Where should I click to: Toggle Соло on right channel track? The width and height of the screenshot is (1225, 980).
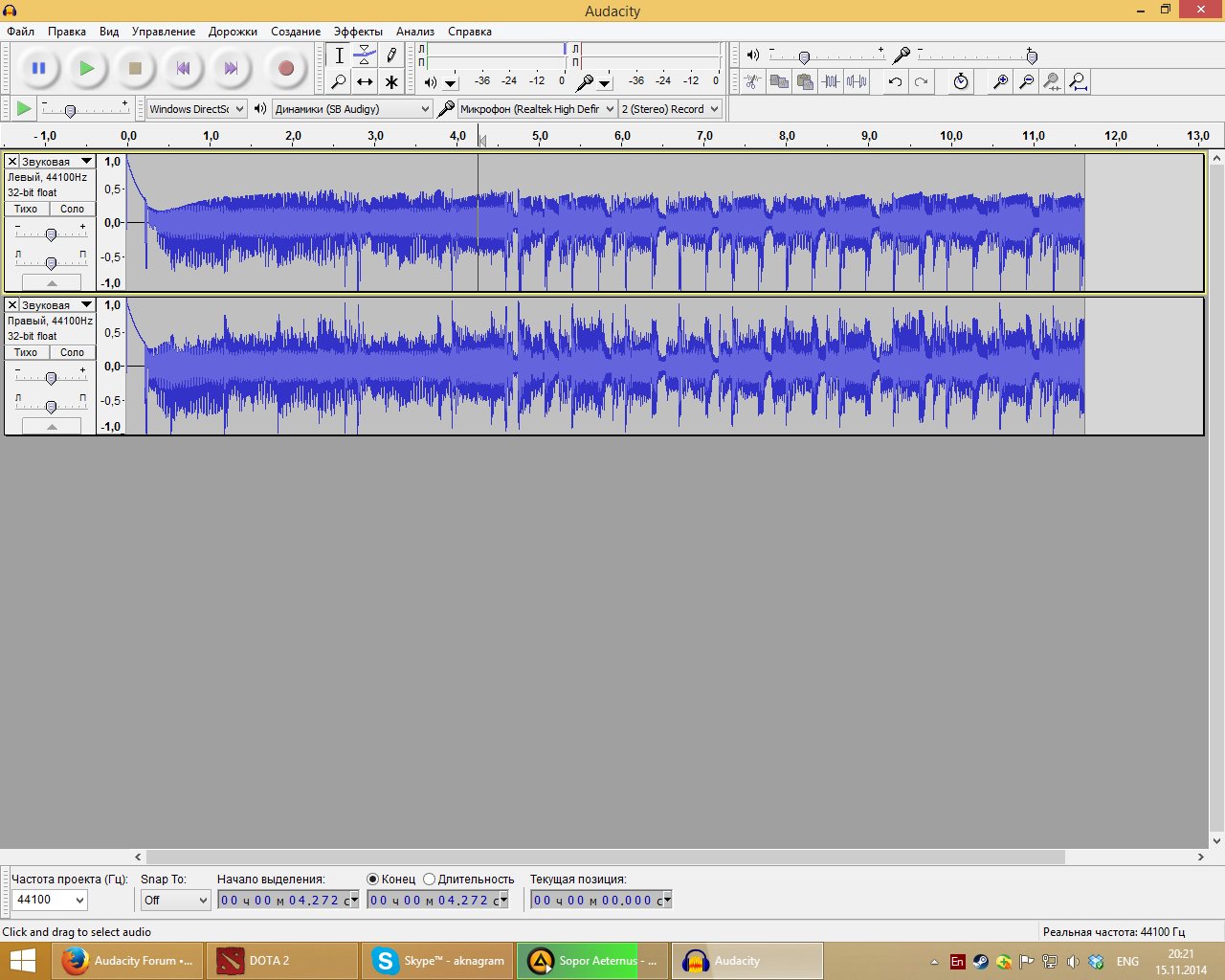(x=73, y=352)
